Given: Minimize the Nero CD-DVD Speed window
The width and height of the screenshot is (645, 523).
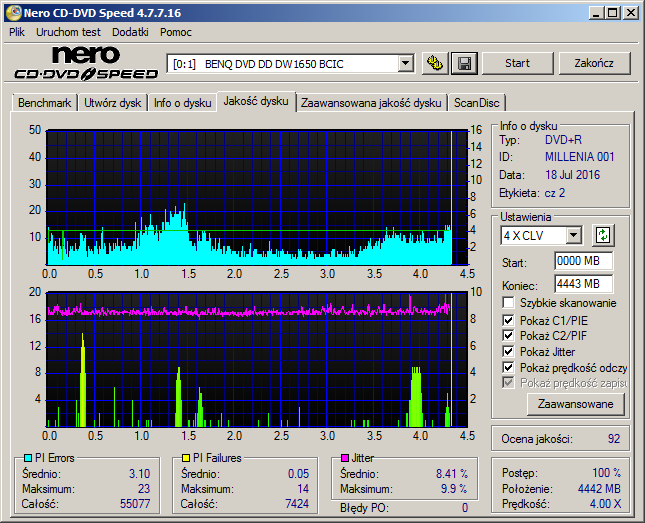Looking at the screenshot, I should (595, 13).
